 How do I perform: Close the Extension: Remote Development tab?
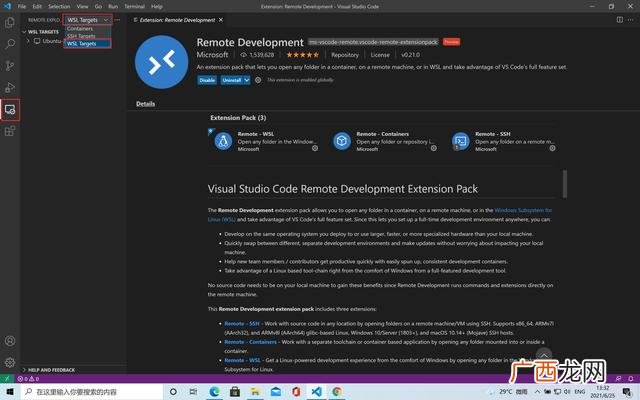point(221,20)
